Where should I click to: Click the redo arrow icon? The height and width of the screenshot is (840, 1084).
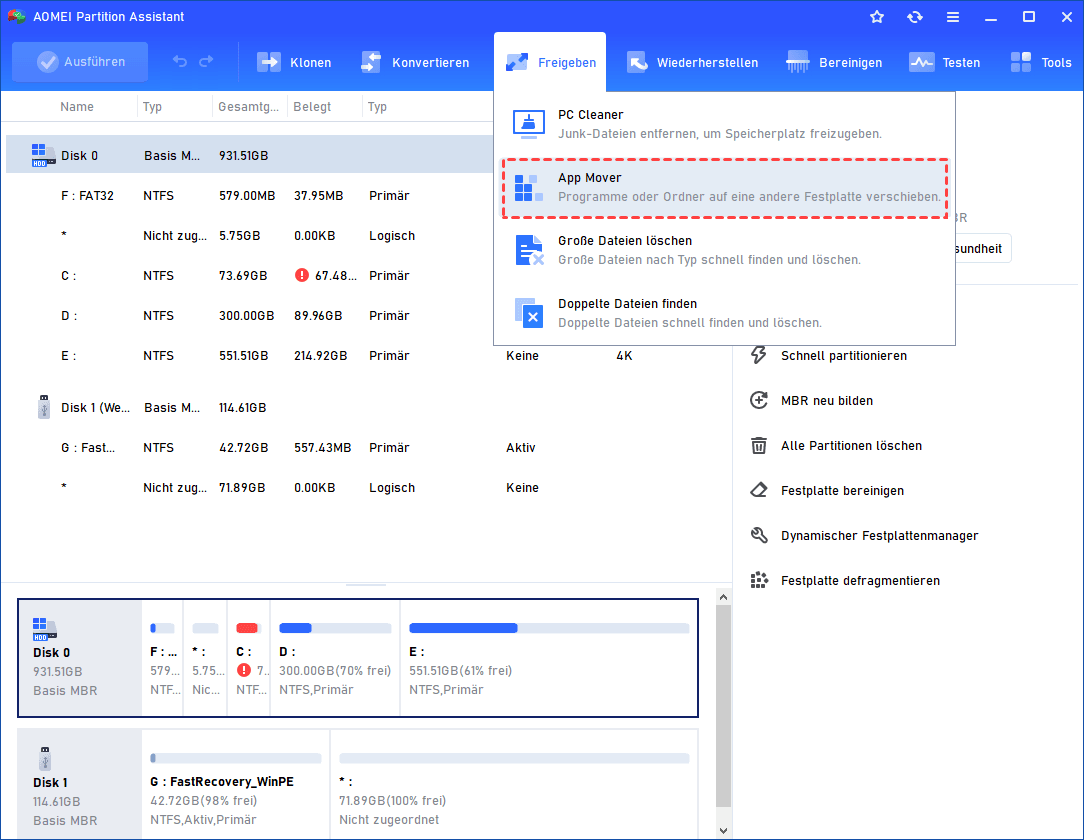206,62
